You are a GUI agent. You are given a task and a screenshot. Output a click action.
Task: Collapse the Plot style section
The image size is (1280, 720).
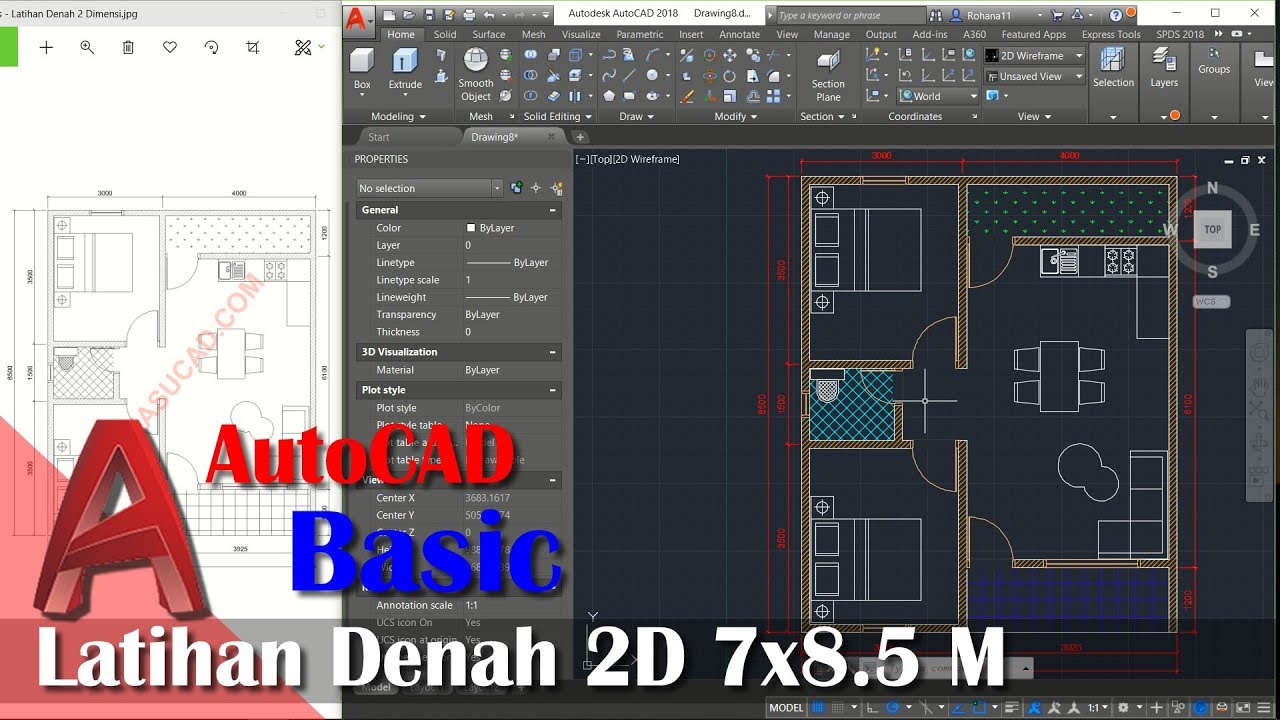tap(552, 390)
